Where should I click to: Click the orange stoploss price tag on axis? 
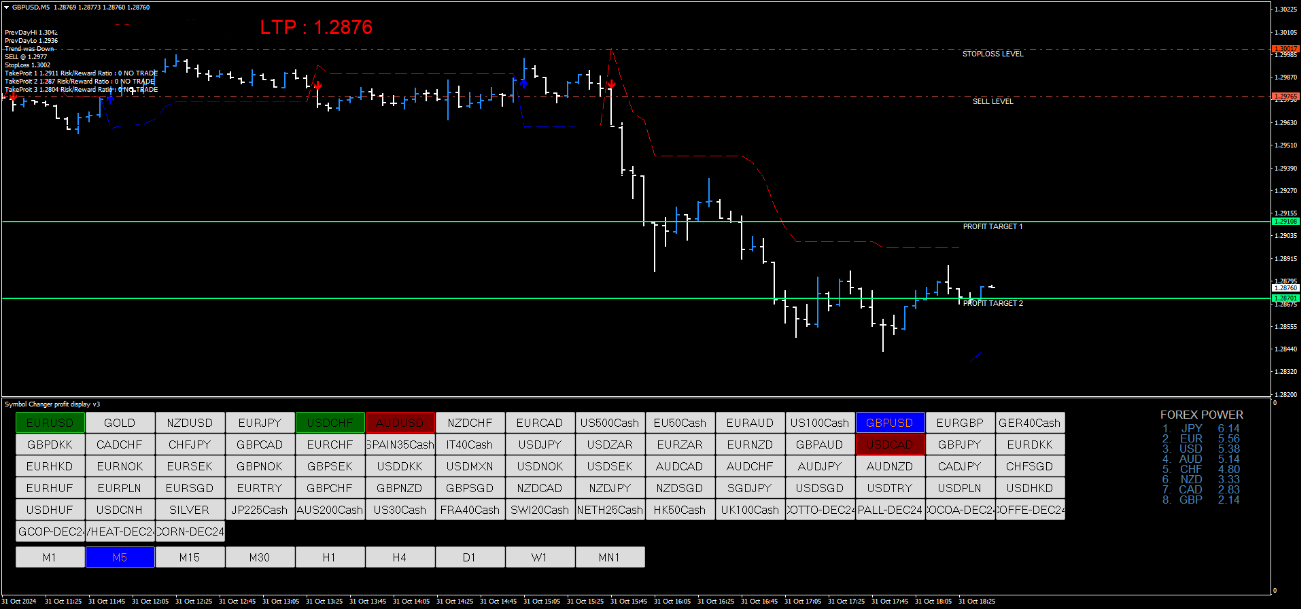pyautogui.click(x=1283, y=48)
